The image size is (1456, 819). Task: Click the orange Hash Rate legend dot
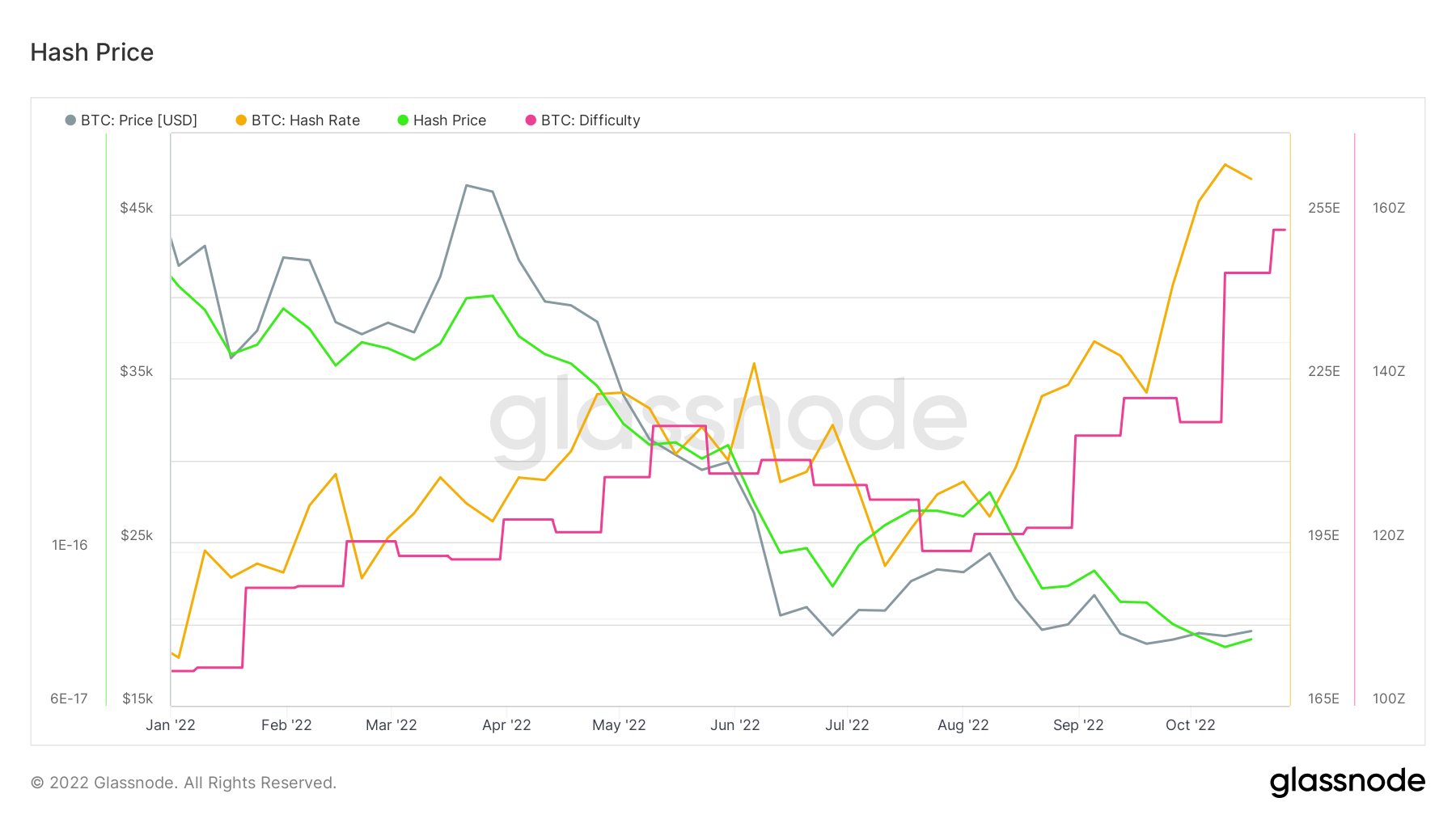coord(241,120)
